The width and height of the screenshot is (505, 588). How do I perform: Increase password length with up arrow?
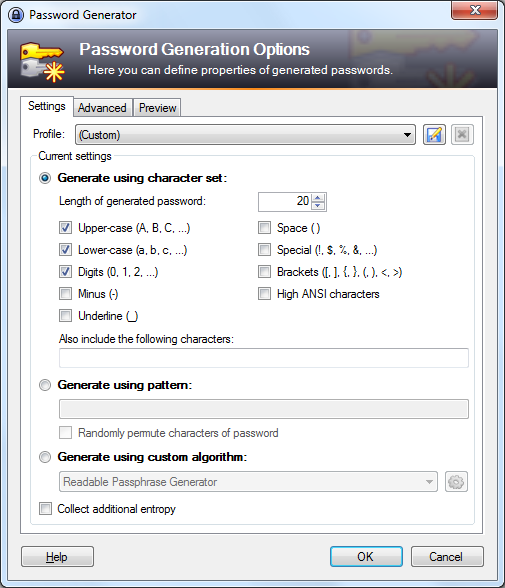(318, 198)
